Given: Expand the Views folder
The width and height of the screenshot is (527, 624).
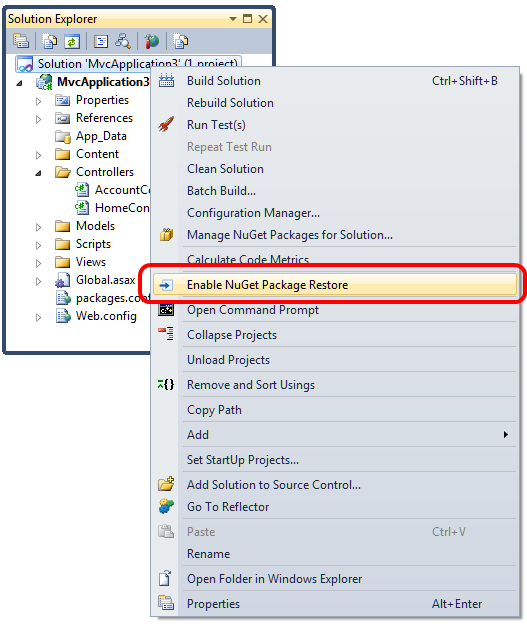Looking at the screenshot, I should point(39,263).
